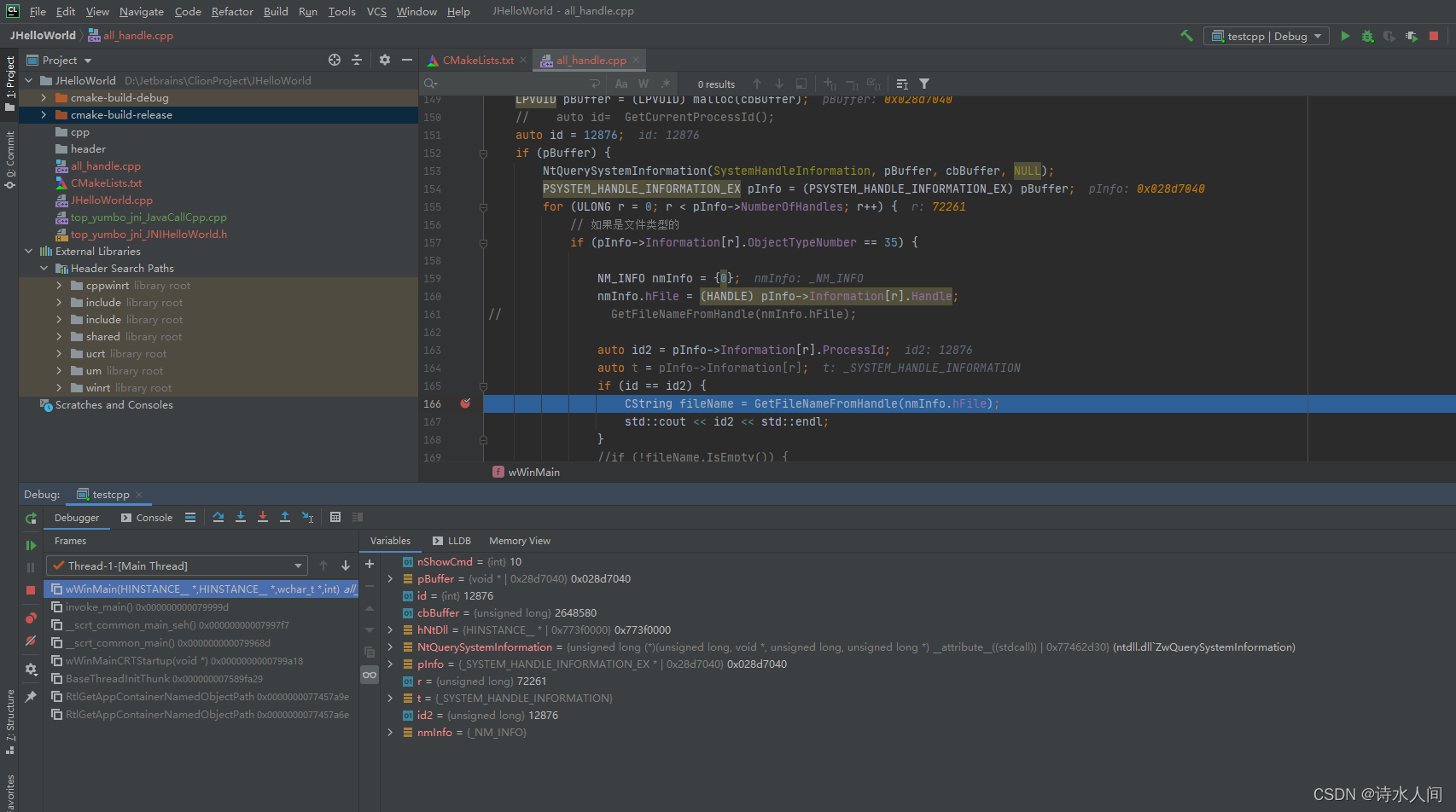The image size is (1456, 812).
Task: Click the locate/scroll-from-source target icon in Project panel
Action: [335, 60]
